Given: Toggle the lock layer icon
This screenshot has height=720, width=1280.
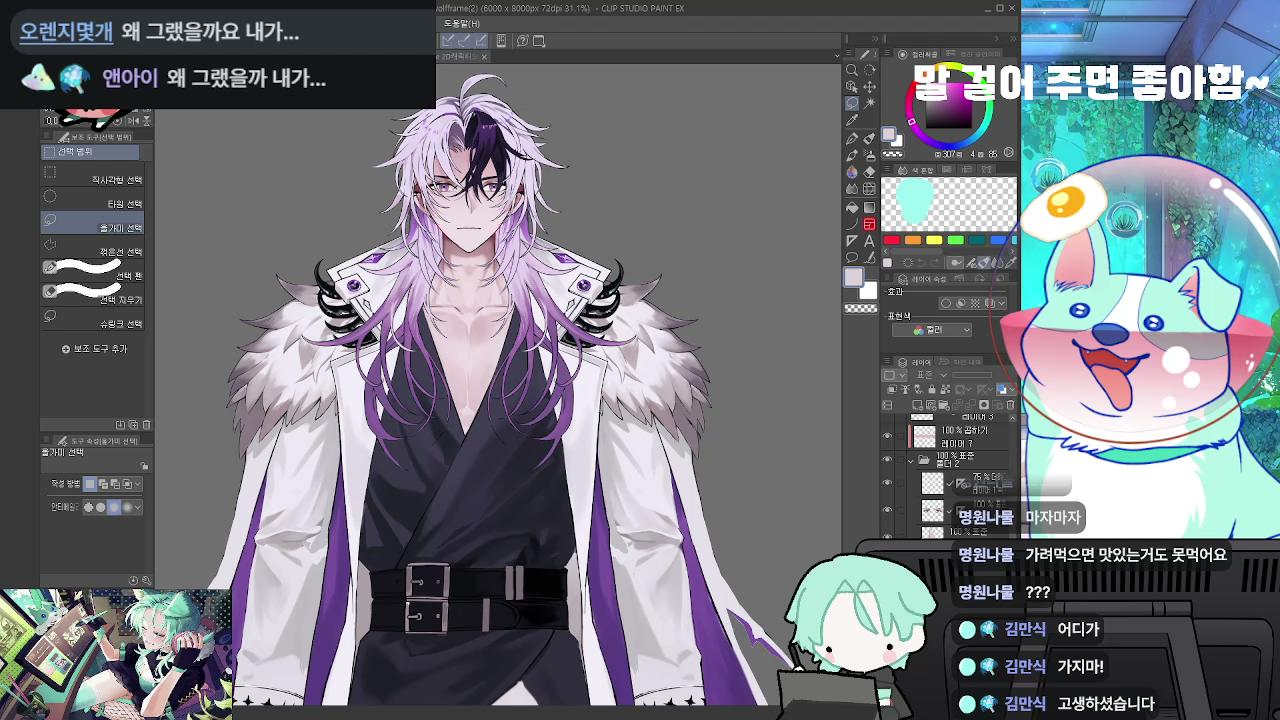Looking at the screenshot, I should point(932,389).
